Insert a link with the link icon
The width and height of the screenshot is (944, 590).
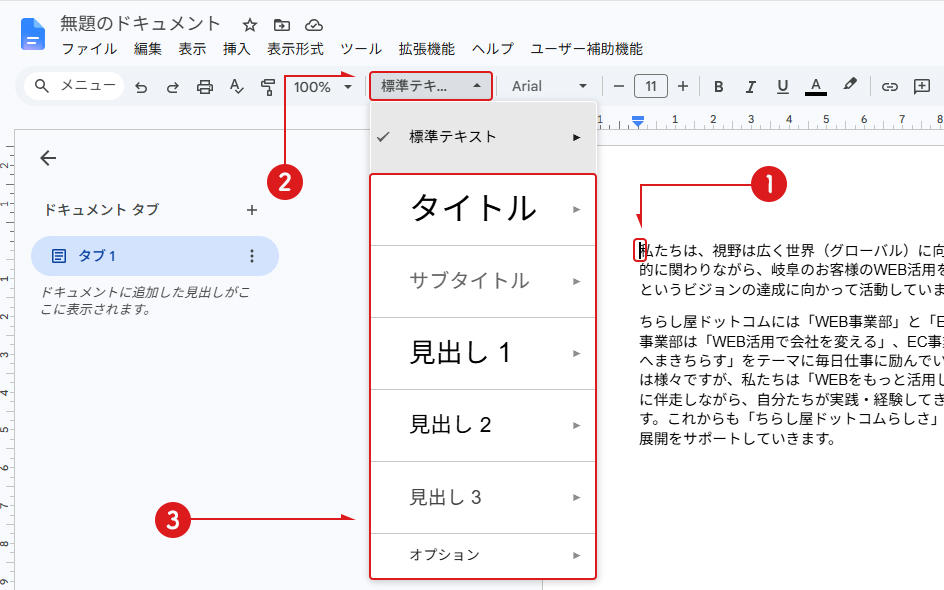(x=890, y=87)
